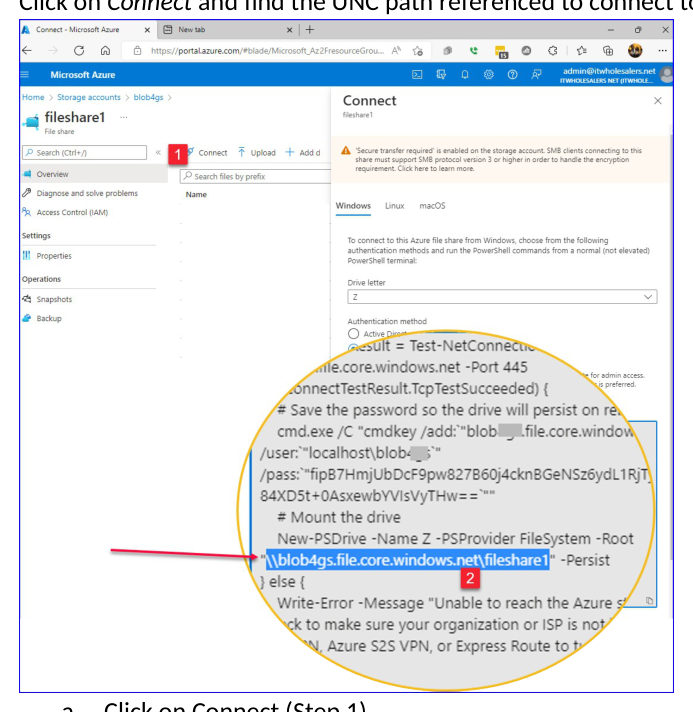Open the Favorites list icon
The height and width of the screenshot is (712, 693).
coord(582,51)
